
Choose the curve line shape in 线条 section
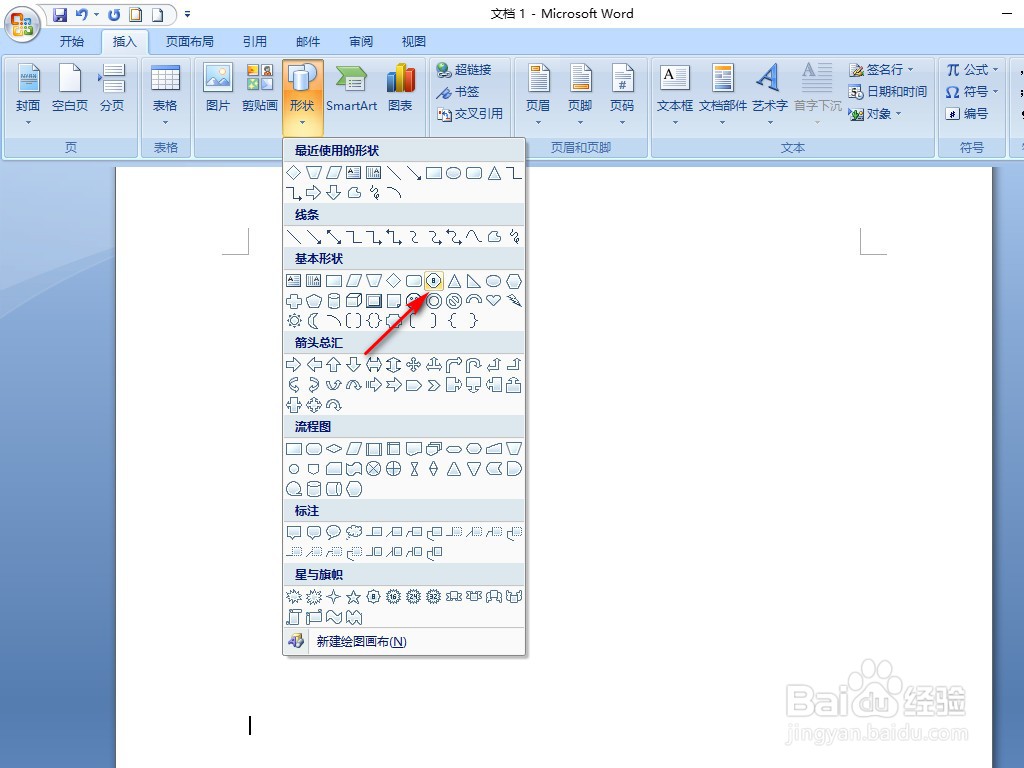tap(474, 236)
